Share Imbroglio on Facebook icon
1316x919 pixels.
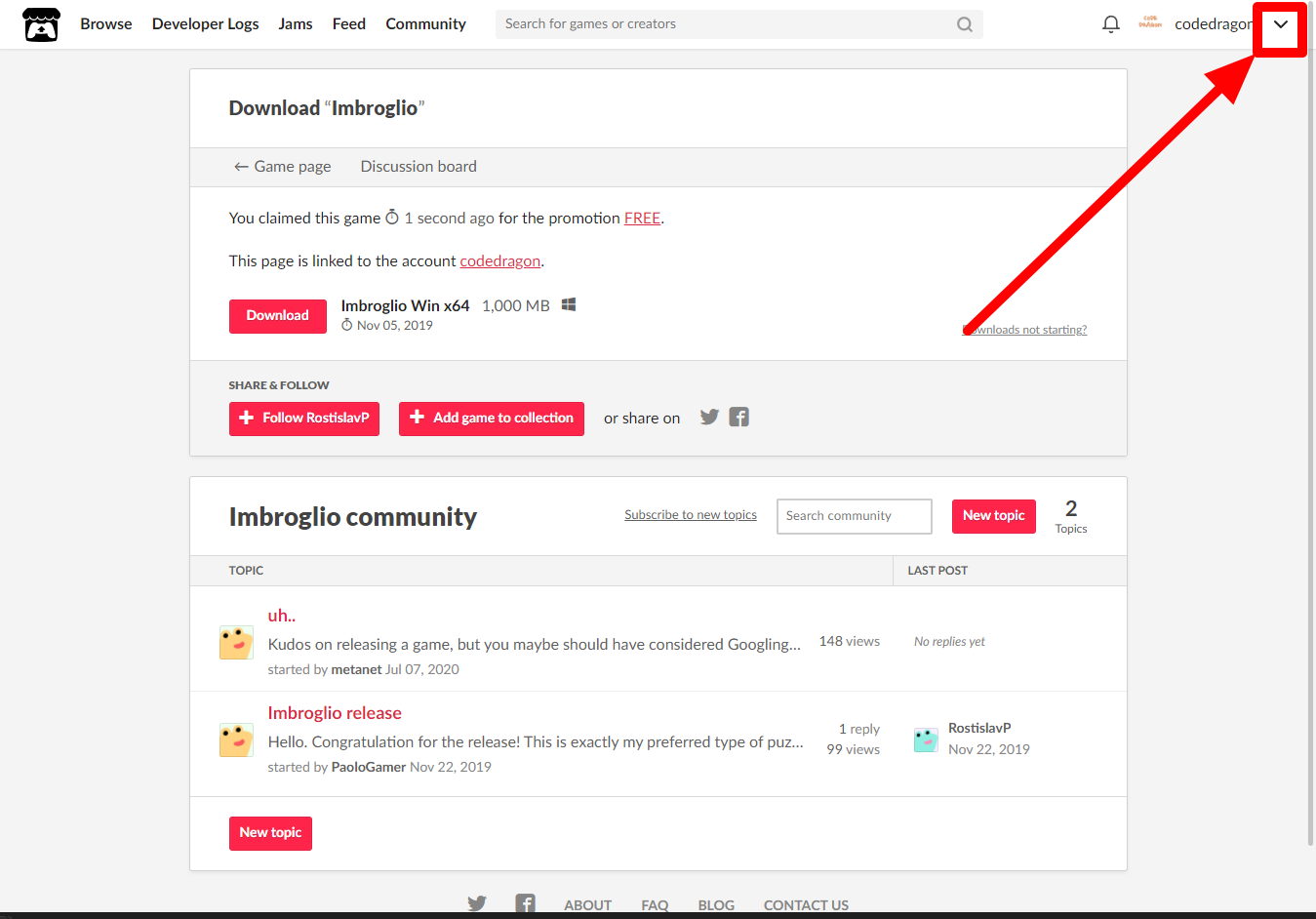click(739, 418)
